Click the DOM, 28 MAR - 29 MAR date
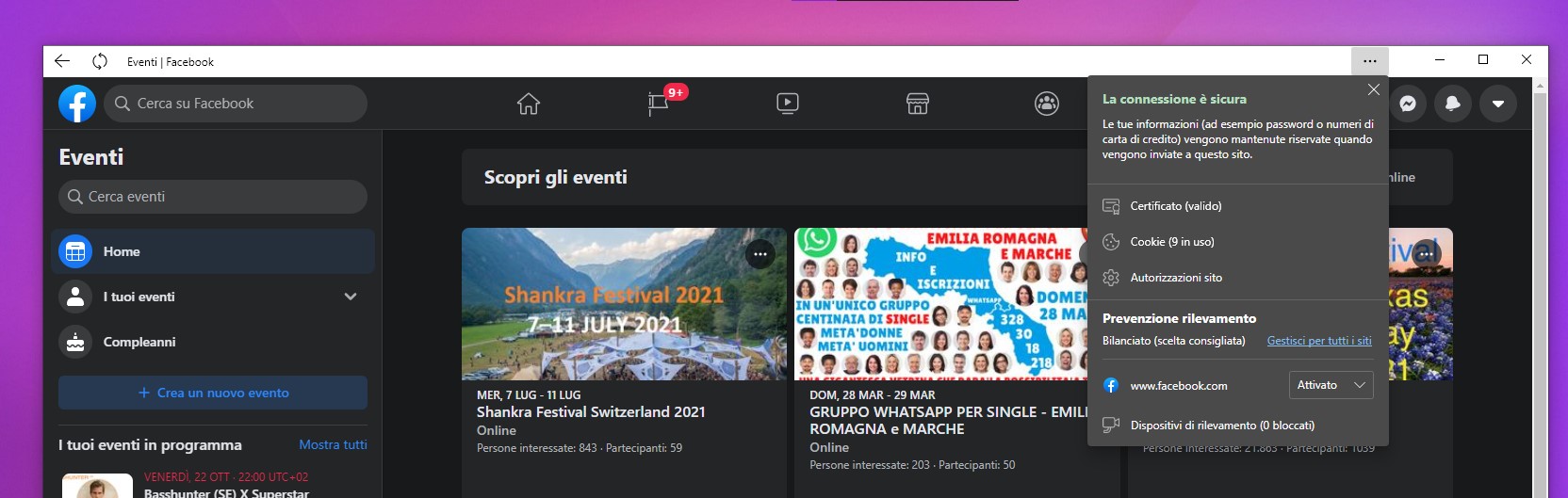Screen dimensions: 1568x498 pos(873,395)
